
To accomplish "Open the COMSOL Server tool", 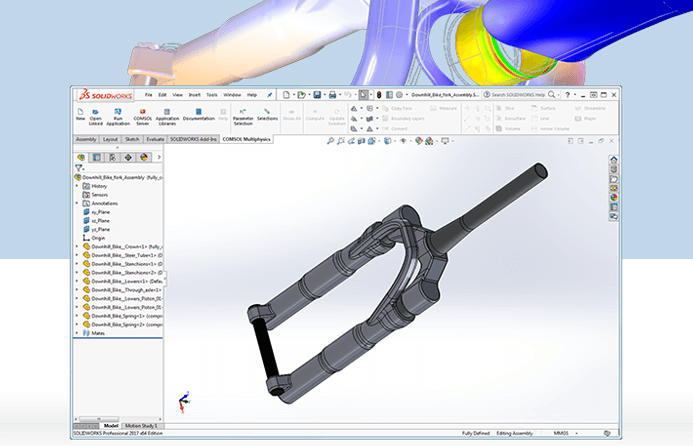I will click(x=142, y=117).
